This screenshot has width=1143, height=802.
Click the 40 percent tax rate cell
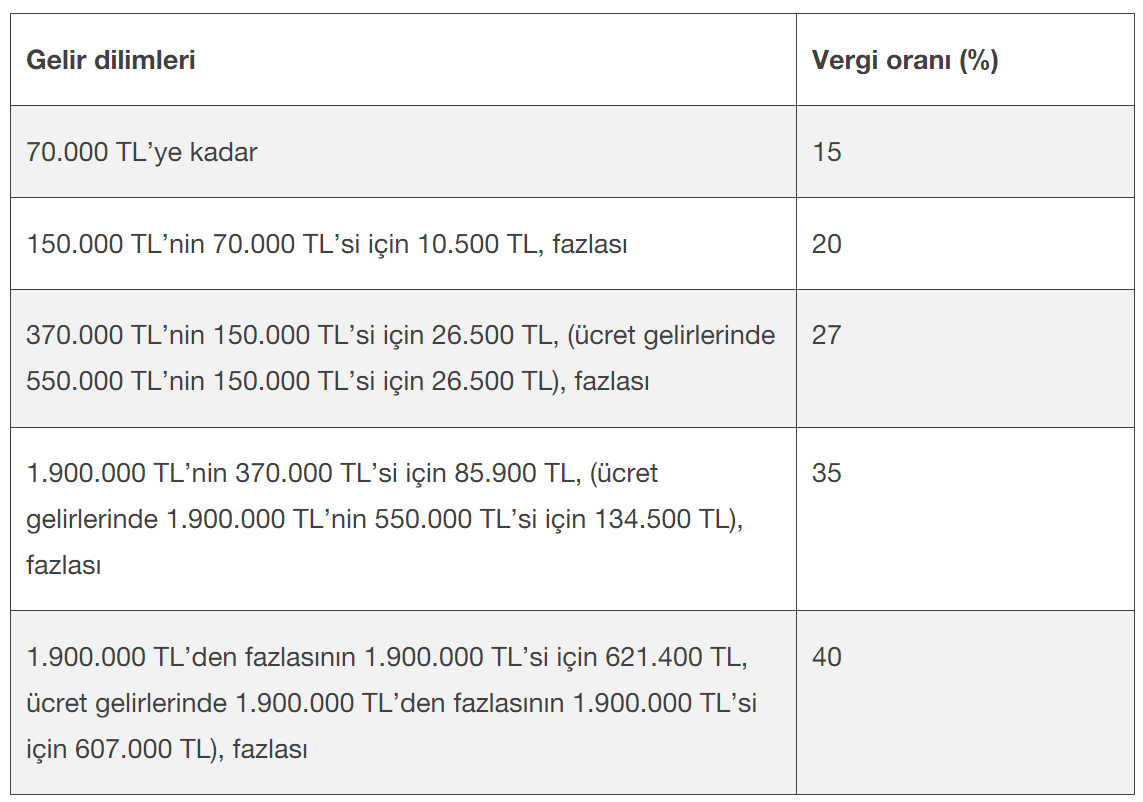(x=827, y=657)
